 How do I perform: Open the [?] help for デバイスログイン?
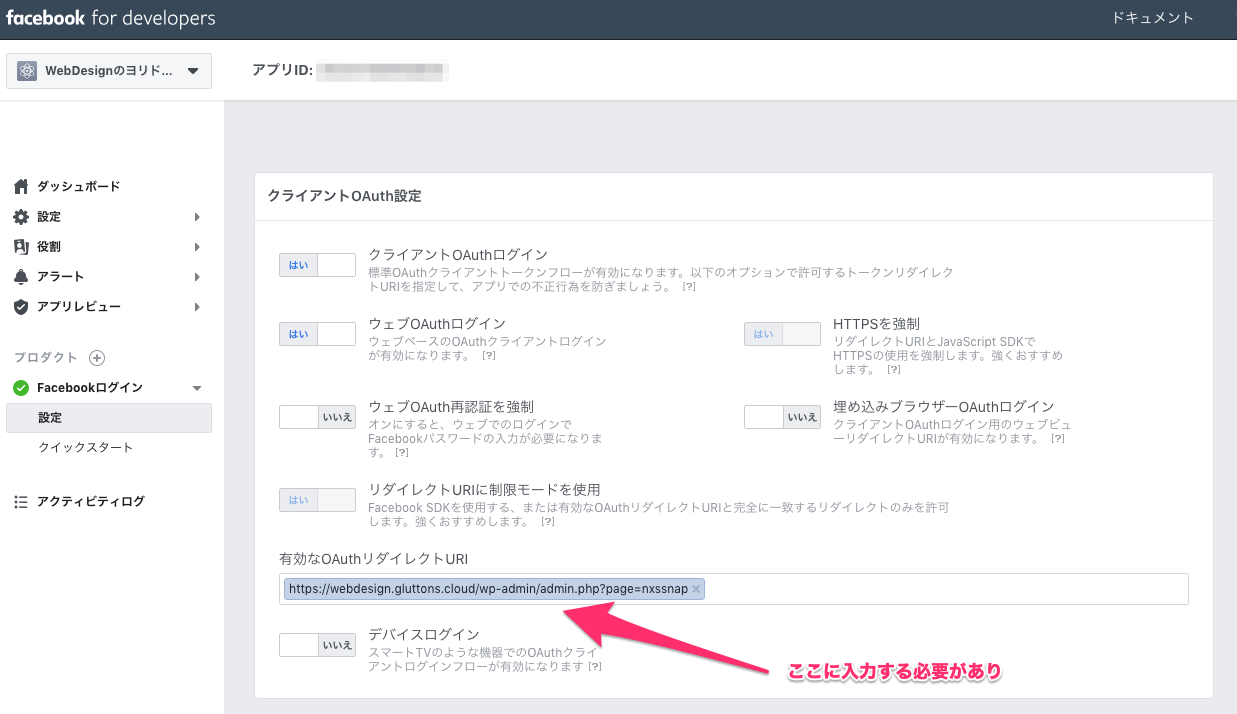[x=594, y=667]
